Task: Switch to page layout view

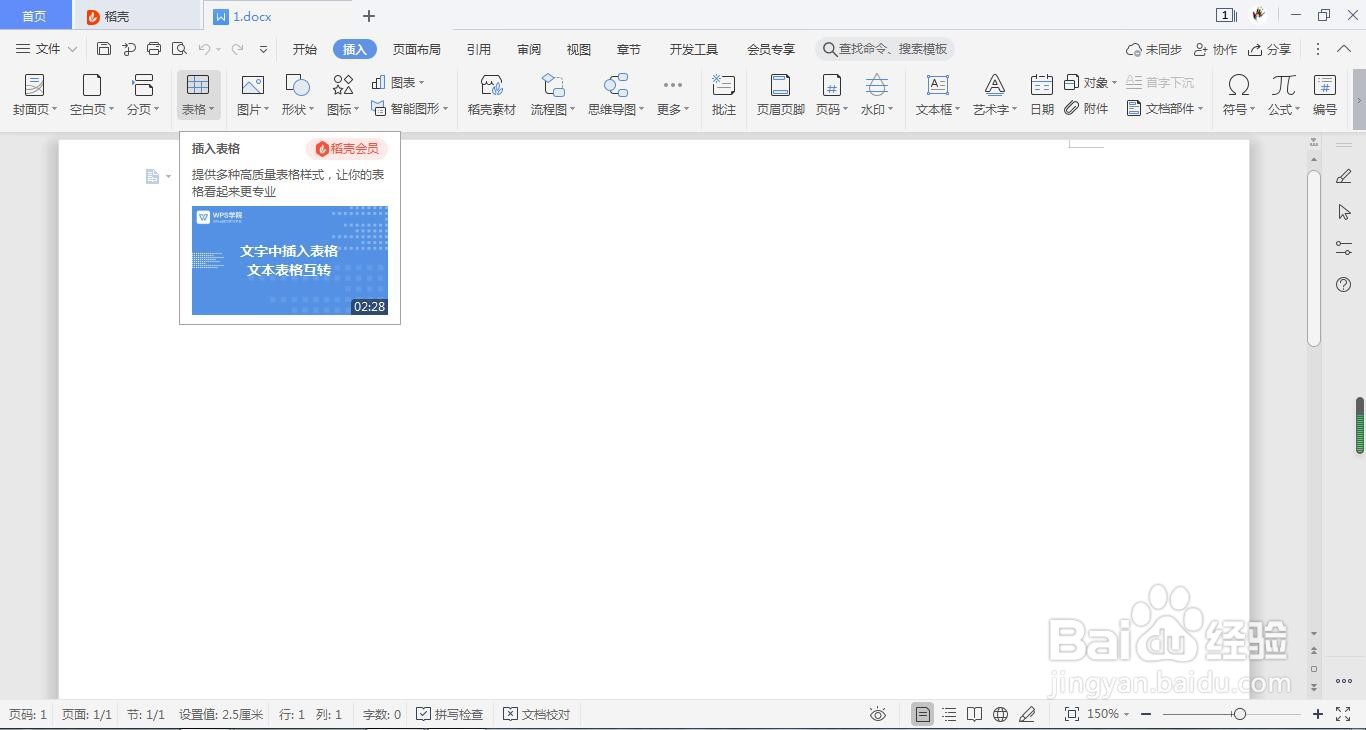Action: (x=923, y=714)
